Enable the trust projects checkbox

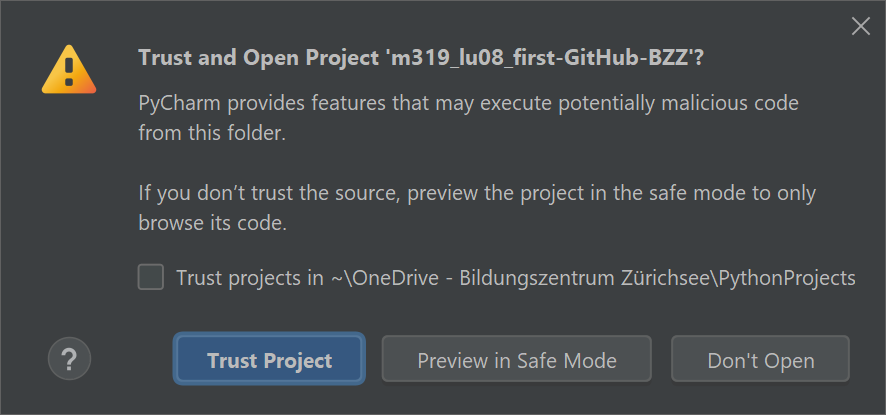tap(151, 277)
